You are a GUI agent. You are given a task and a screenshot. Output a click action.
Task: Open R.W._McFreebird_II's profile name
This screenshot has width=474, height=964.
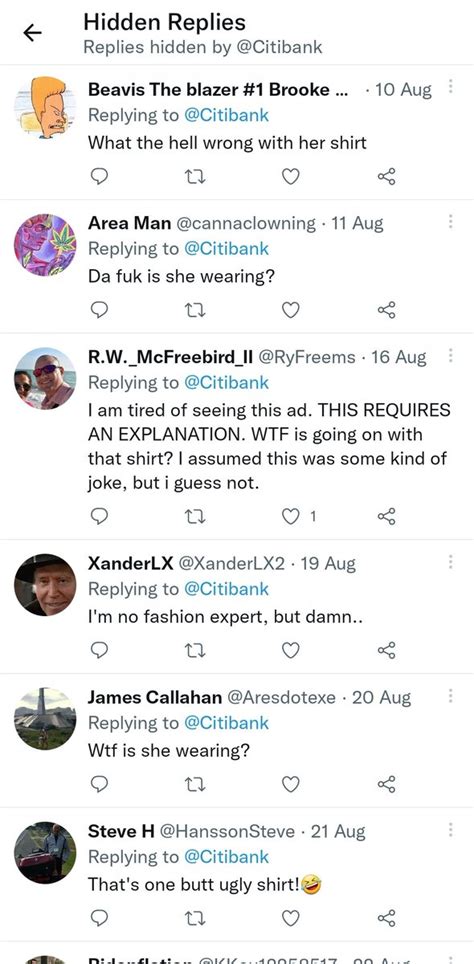172,357
